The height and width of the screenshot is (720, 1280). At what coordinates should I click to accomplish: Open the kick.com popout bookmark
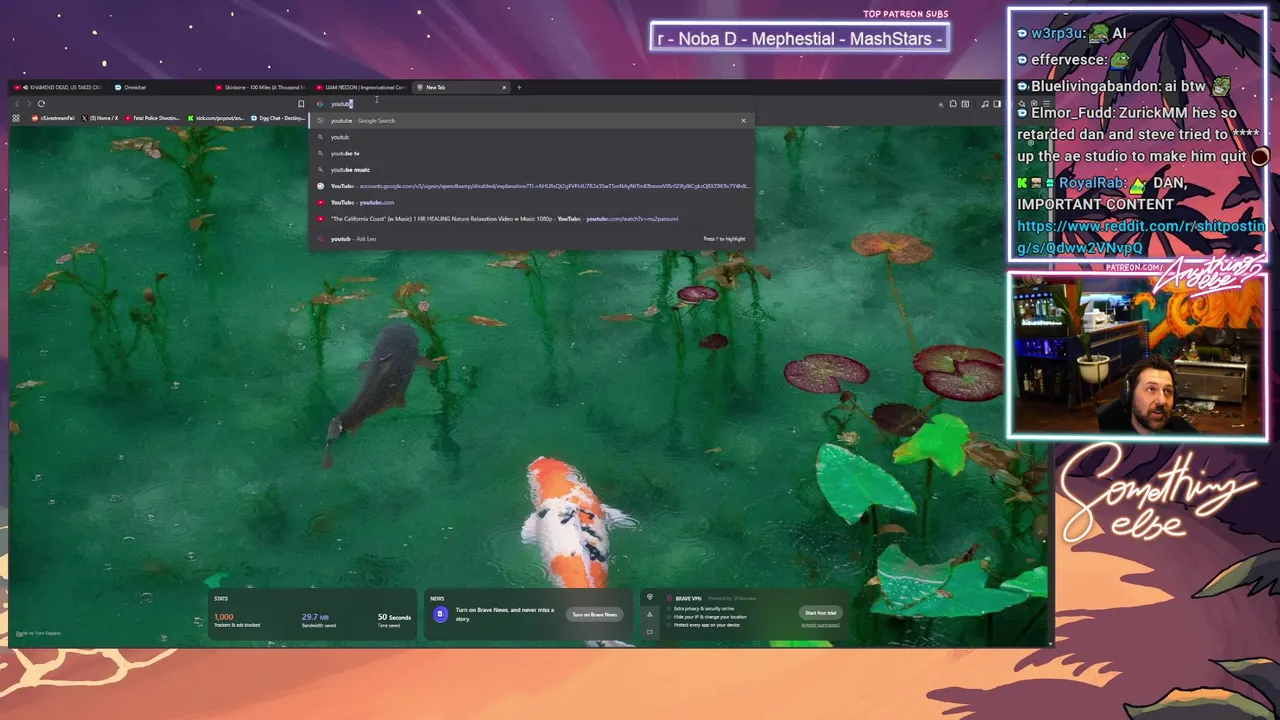click(216, 118)
